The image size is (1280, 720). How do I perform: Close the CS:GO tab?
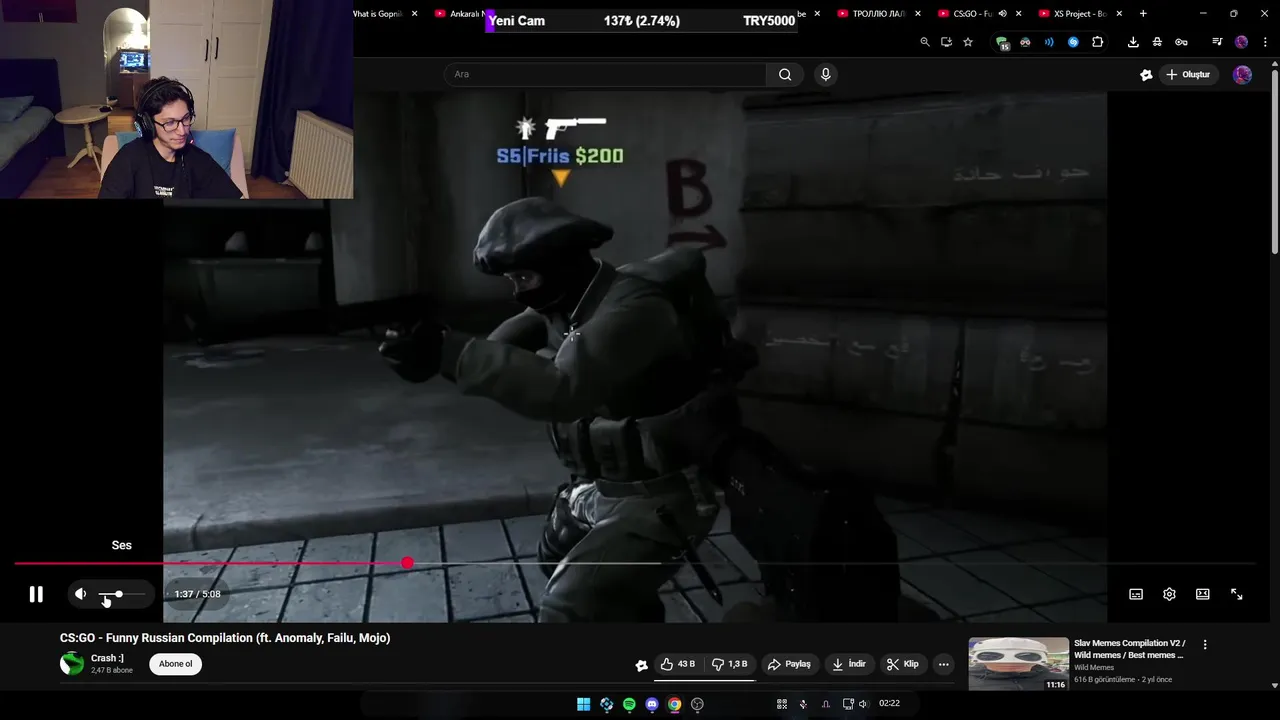coord(1018,14)
